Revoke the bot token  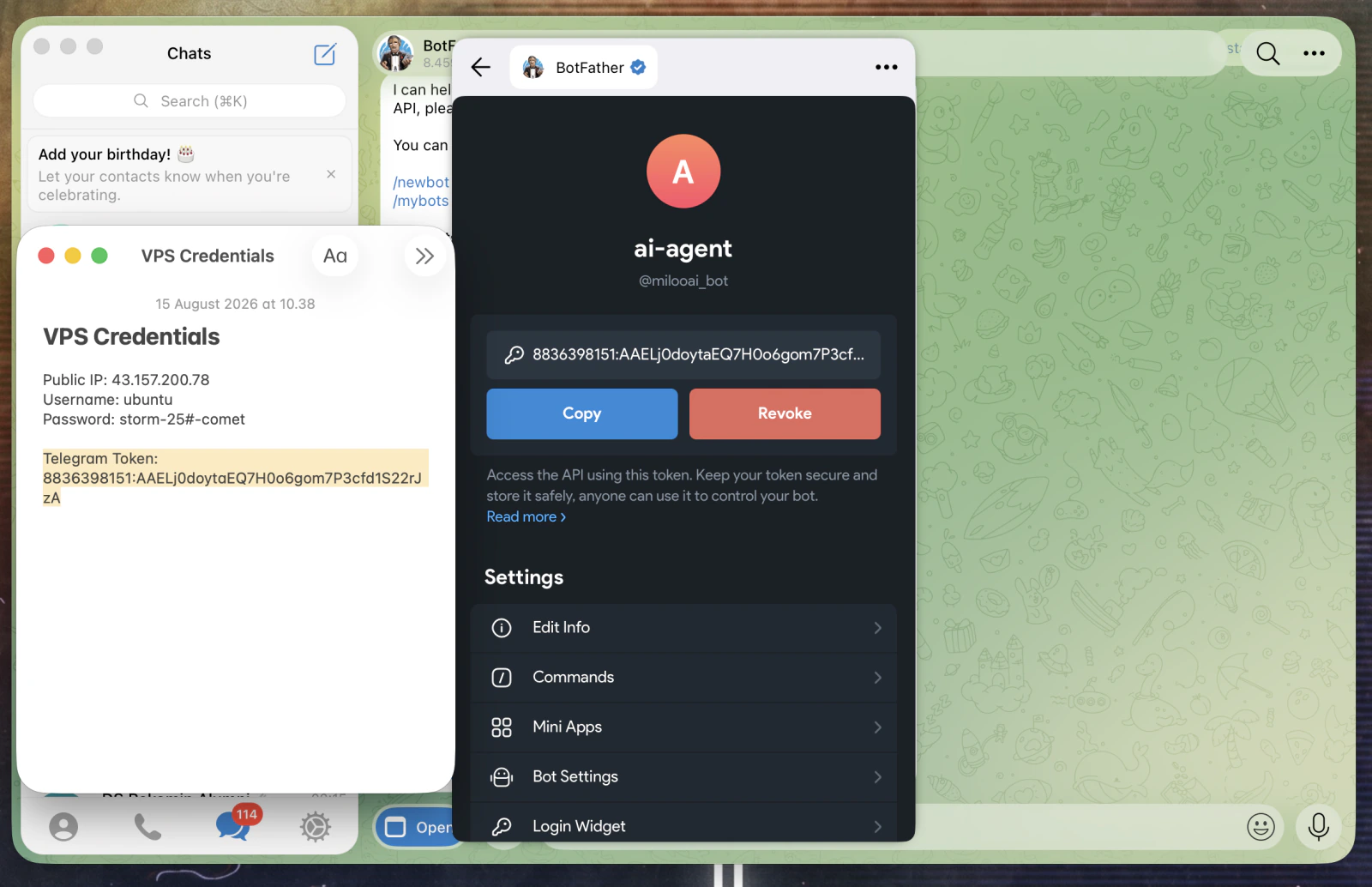click(785, 414)
